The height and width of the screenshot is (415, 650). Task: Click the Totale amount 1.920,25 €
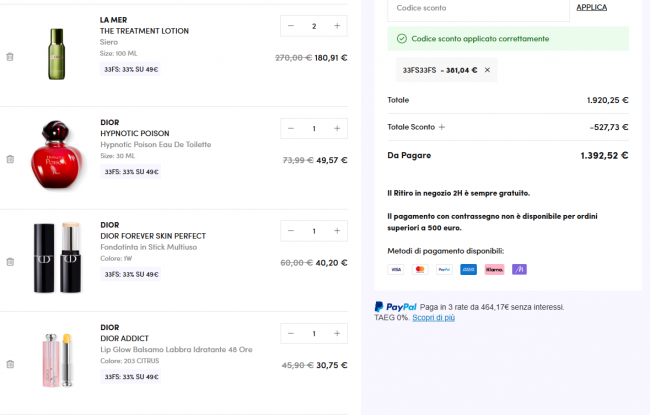point(607,100)
